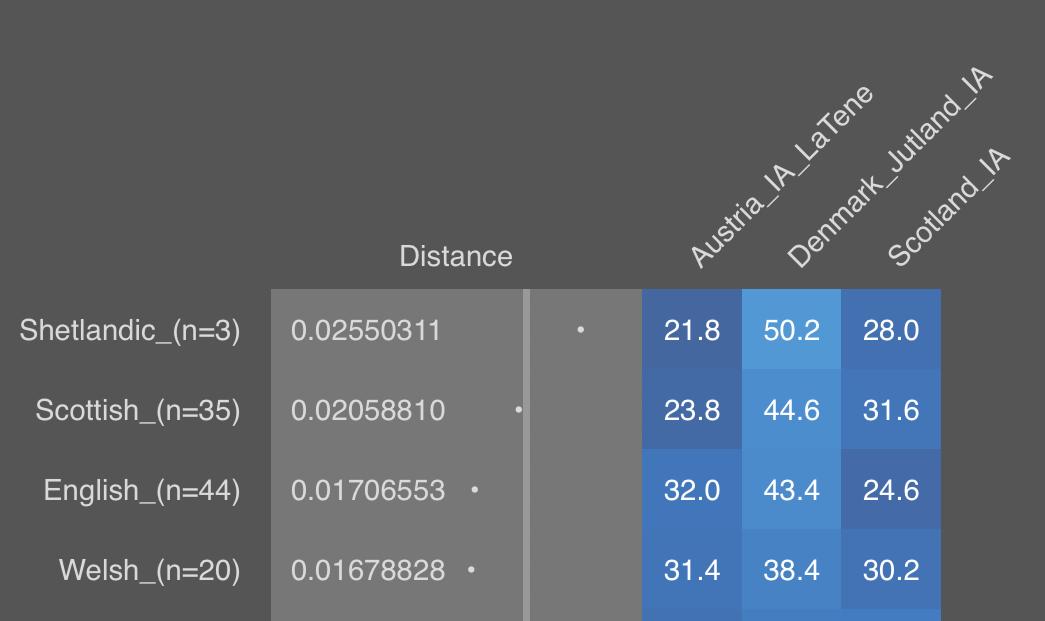Select the Shetlandic_(n=3) row label
Screen dimensions: 1045x621
[130, 330]
